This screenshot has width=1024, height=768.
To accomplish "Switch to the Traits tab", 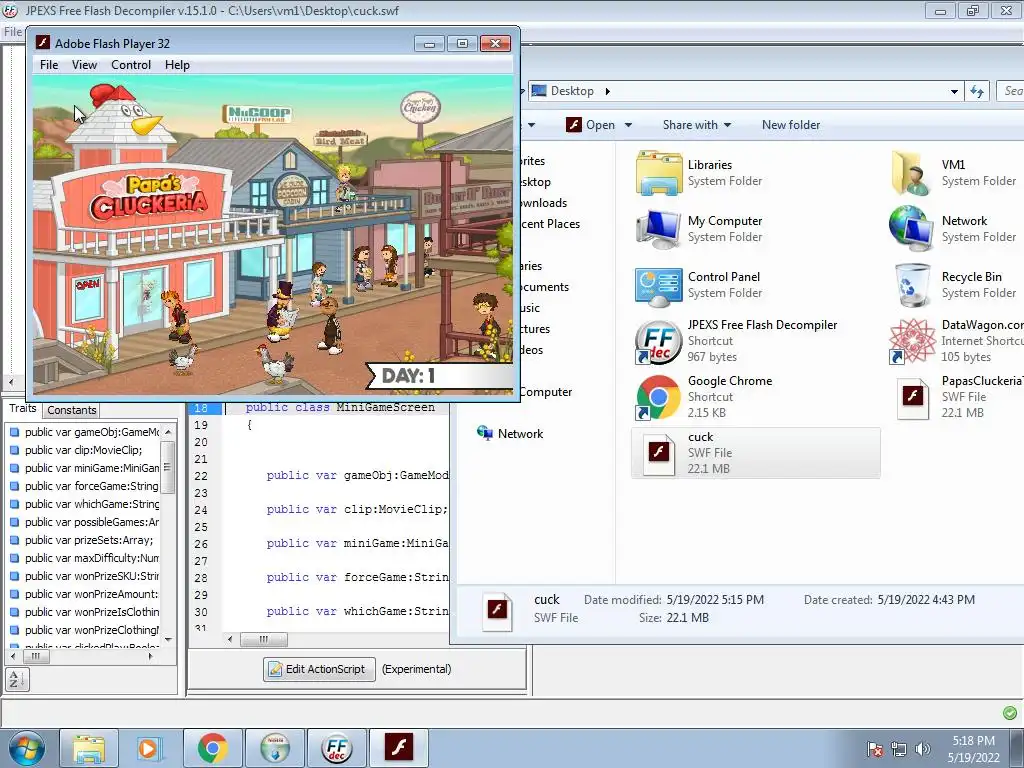I will click(x=23, y=408).
